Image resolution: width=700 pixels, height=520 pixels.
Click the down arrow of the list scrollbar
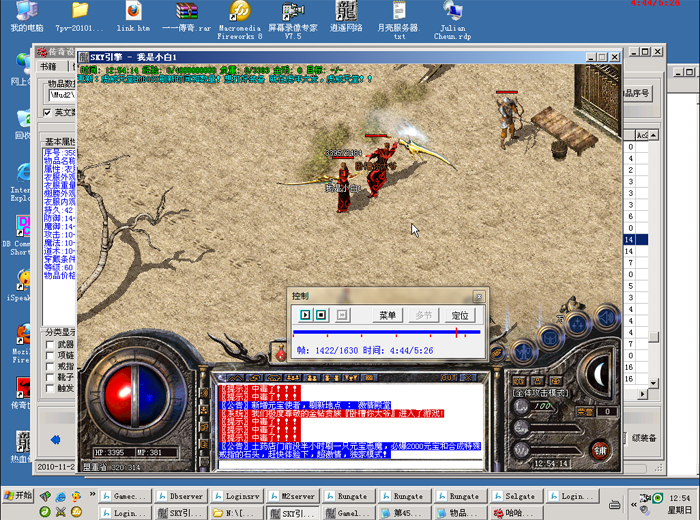pyautogui.click(x=653, y=383)
